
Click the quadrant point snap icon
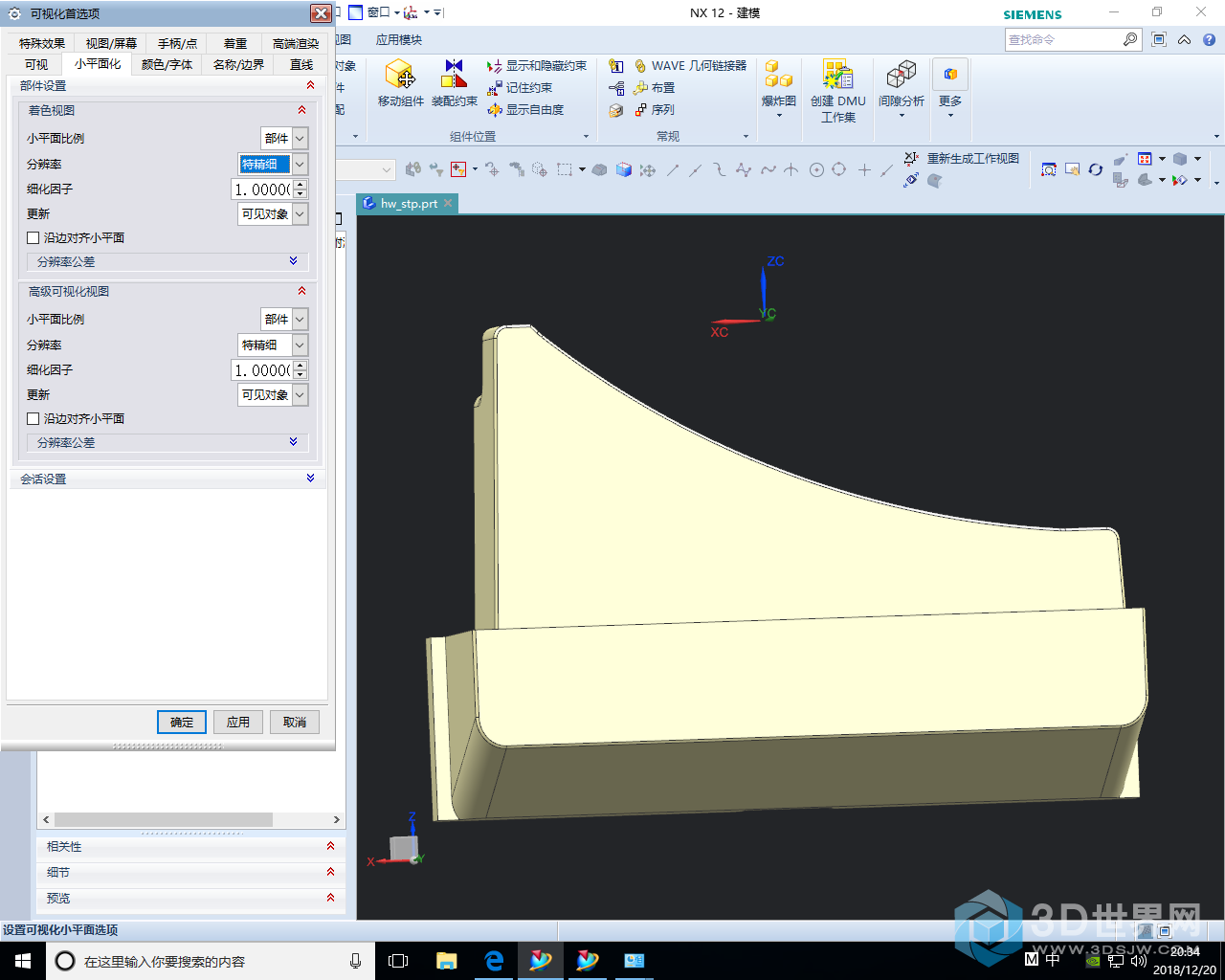tap(839, 169)
